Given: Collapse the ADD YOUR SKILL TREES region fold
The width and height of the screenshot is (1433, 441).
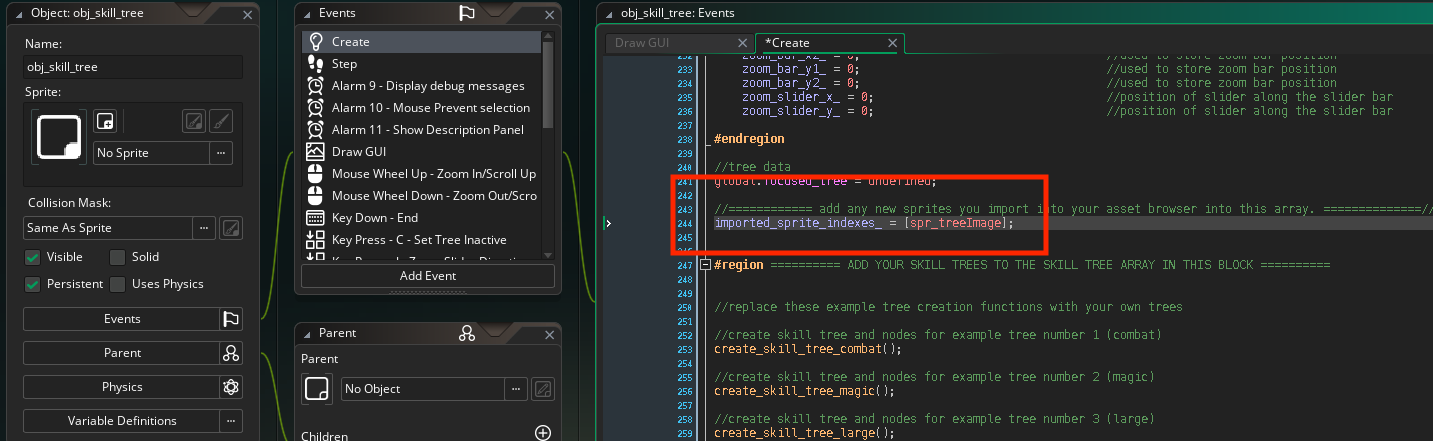Looking at the screenshot, I should (705, 265).
